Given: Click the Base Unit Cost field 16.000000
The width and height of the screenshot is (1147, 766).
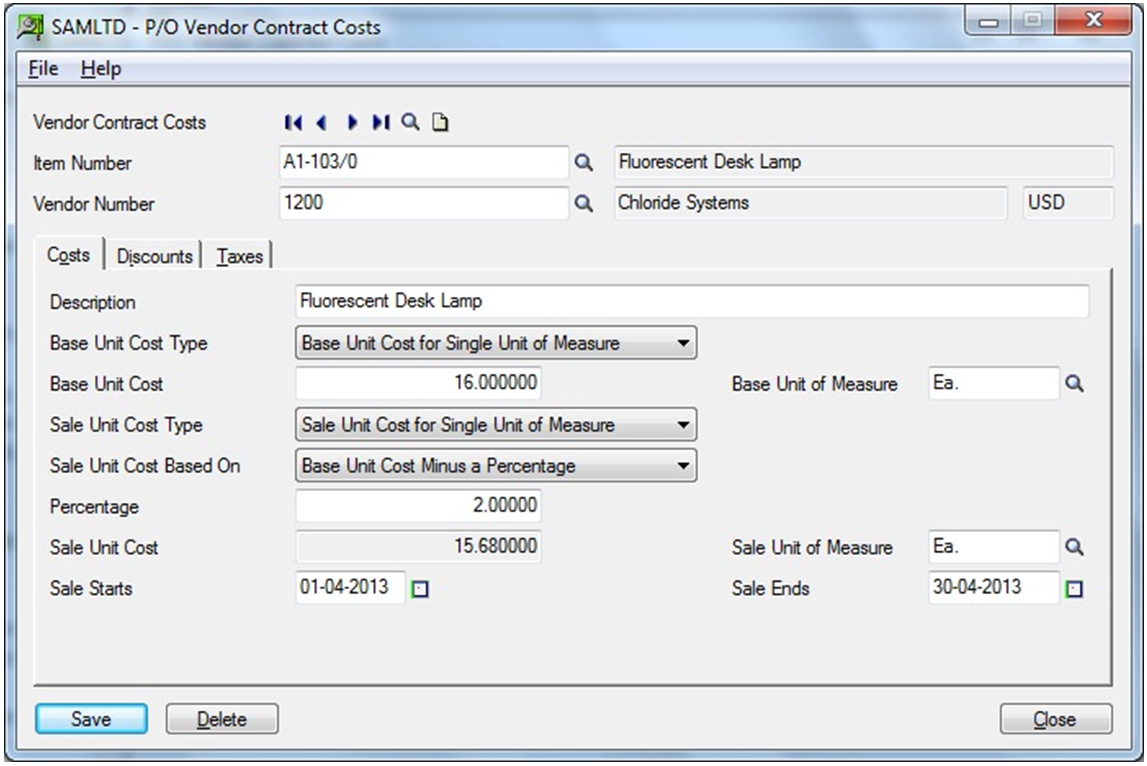Looking at the screenshot, I should click(x=418, y=383).
